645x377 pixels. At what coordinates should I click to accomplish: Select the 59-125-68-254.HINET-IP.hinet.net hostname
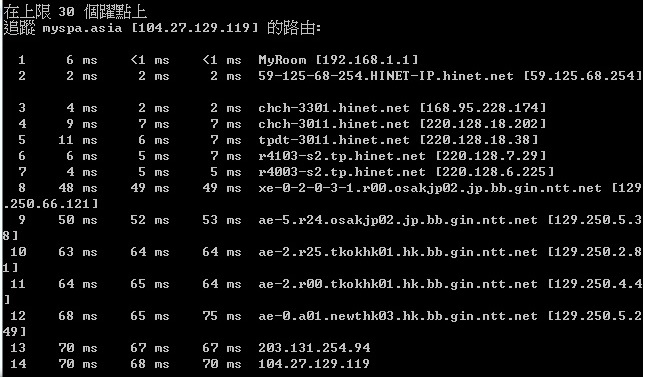[386, 76]
